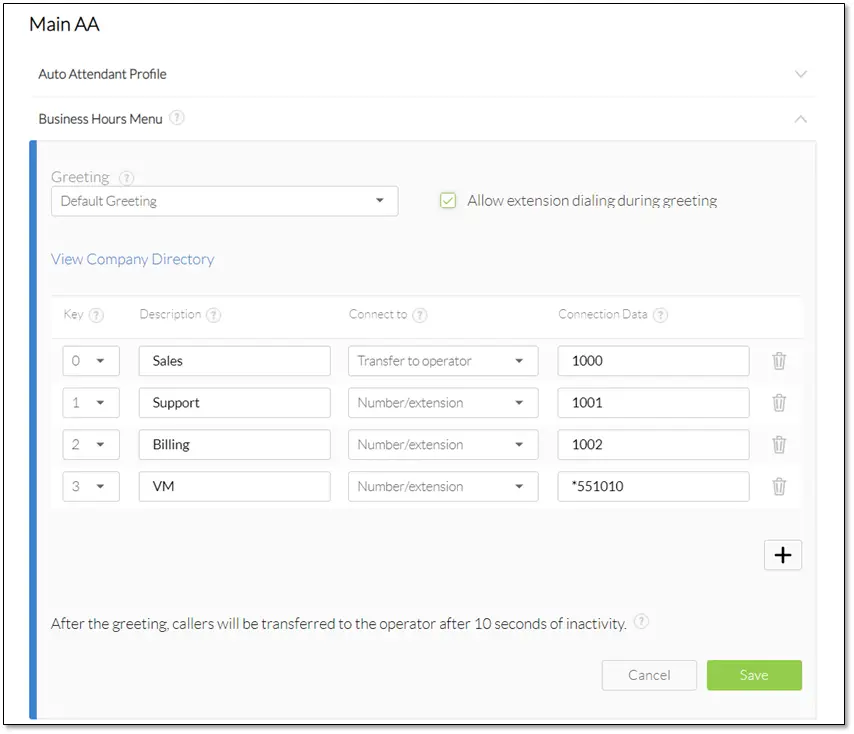
Task: Expand the Auto Attendant Profile section
Action: (800, 74)
